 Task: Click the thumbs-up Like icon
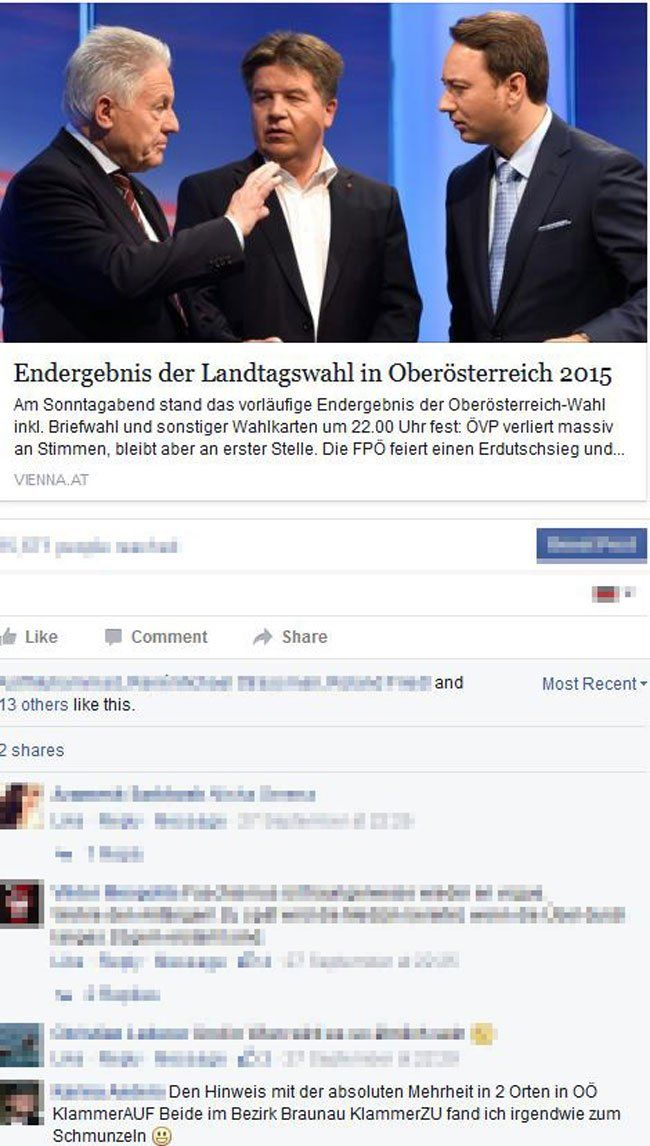(8, 637)
